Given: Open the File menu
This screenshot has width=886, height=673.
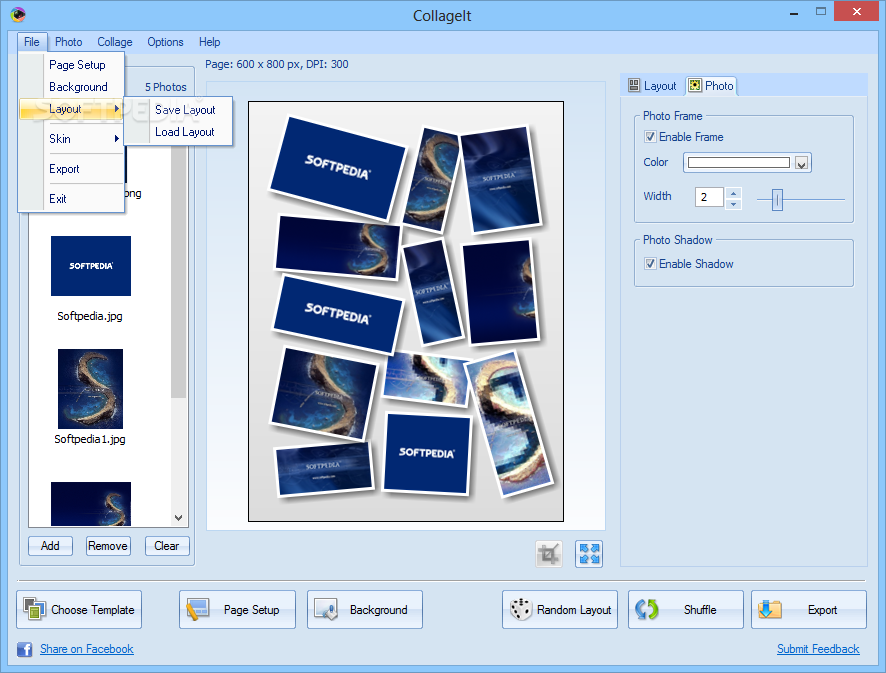Looking at the screenshot, I should tap(32, 42).
